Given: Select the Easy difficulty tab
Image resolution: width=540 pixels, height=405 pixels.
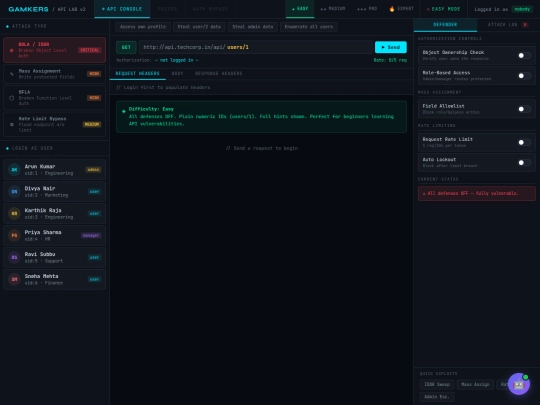Looking at the screenshot, I should [x=300, y=9].
